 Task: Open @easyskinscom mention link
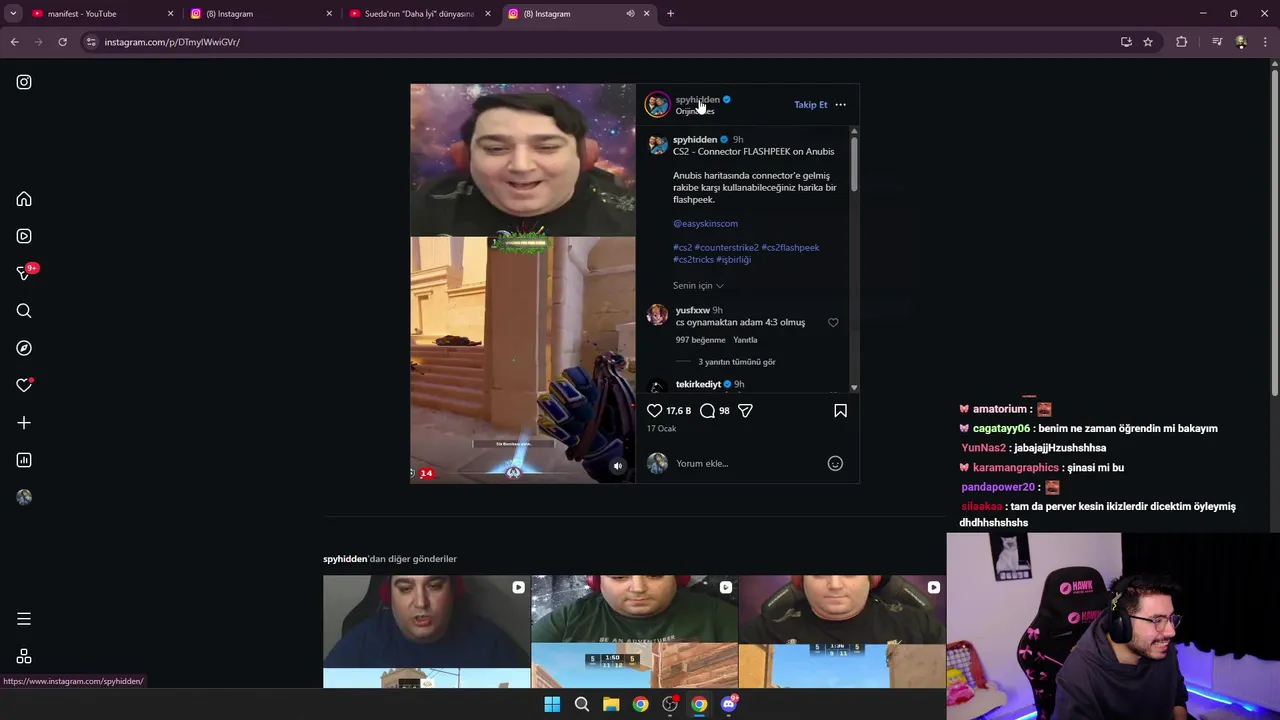pyautogui.click(x=705, y=223)
